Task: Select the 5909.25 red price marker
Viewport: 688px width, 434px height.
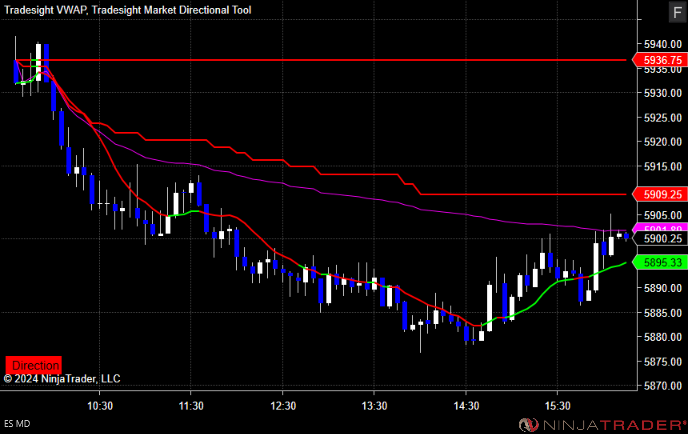Action: click(x=659, y=194)
